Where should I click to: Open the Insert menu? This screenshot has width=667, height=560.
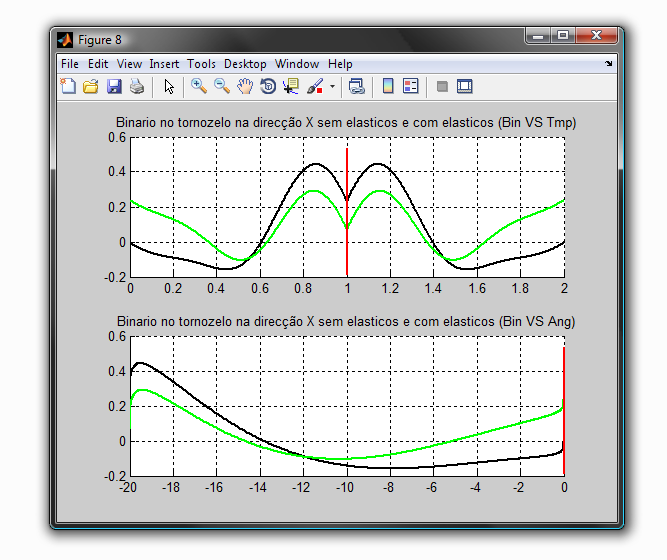tap(165, 64)
